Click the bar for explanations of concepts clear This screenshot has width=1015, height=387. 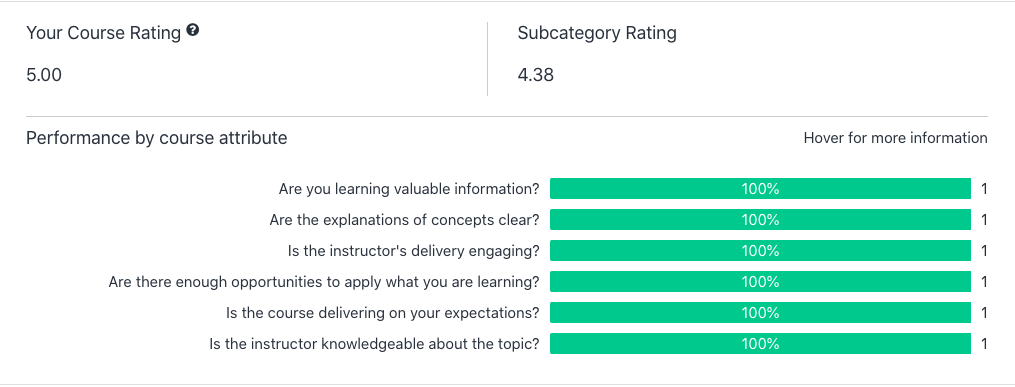(x=760, y=220)
